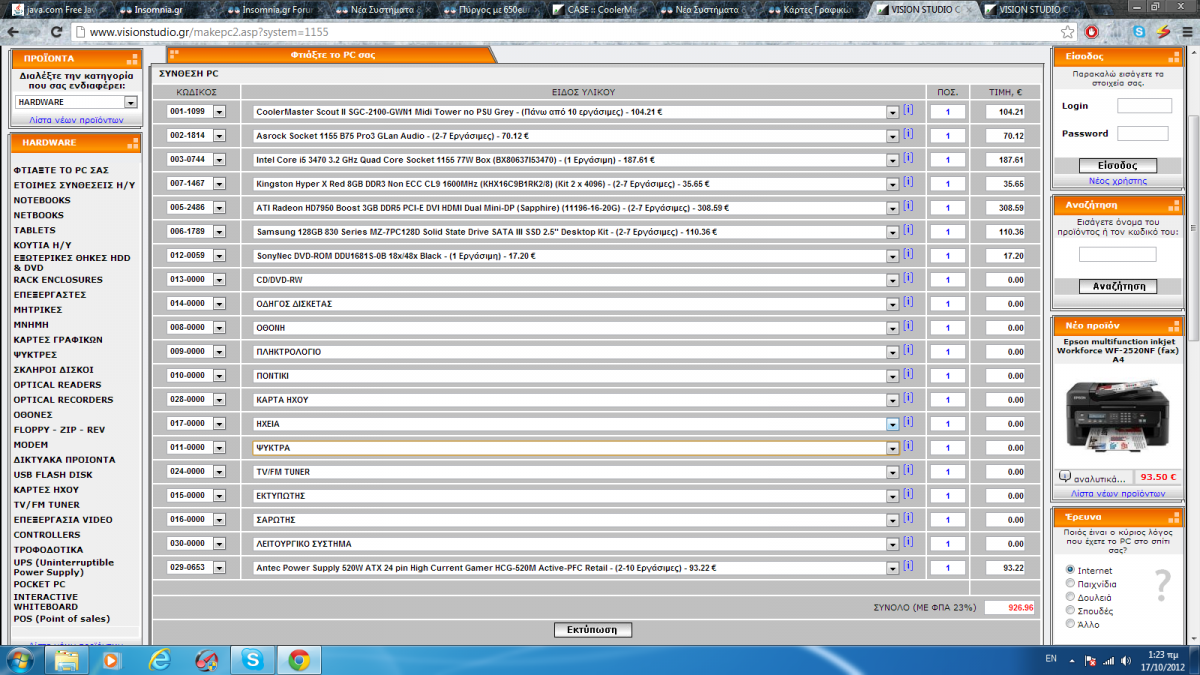Click info icon for Intel Core i5 3470 row
This screenshot has width=1200, height=675.
(908, 158)
